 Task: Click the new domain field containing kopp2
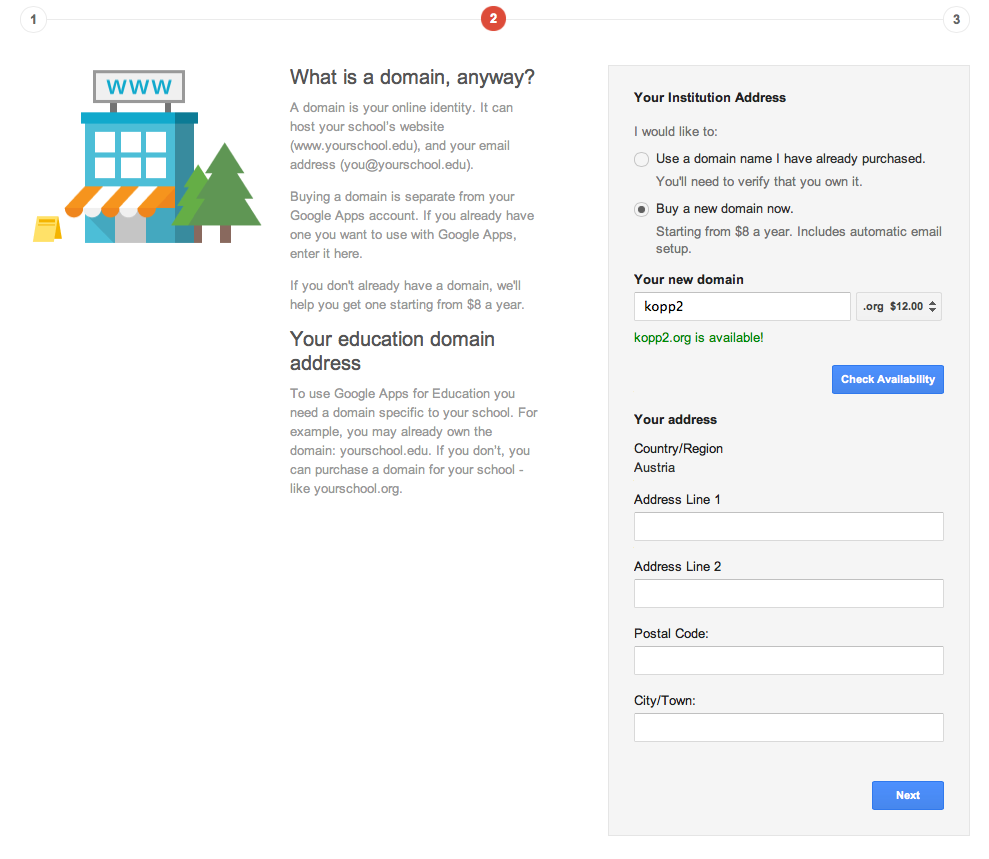(742, 307)
